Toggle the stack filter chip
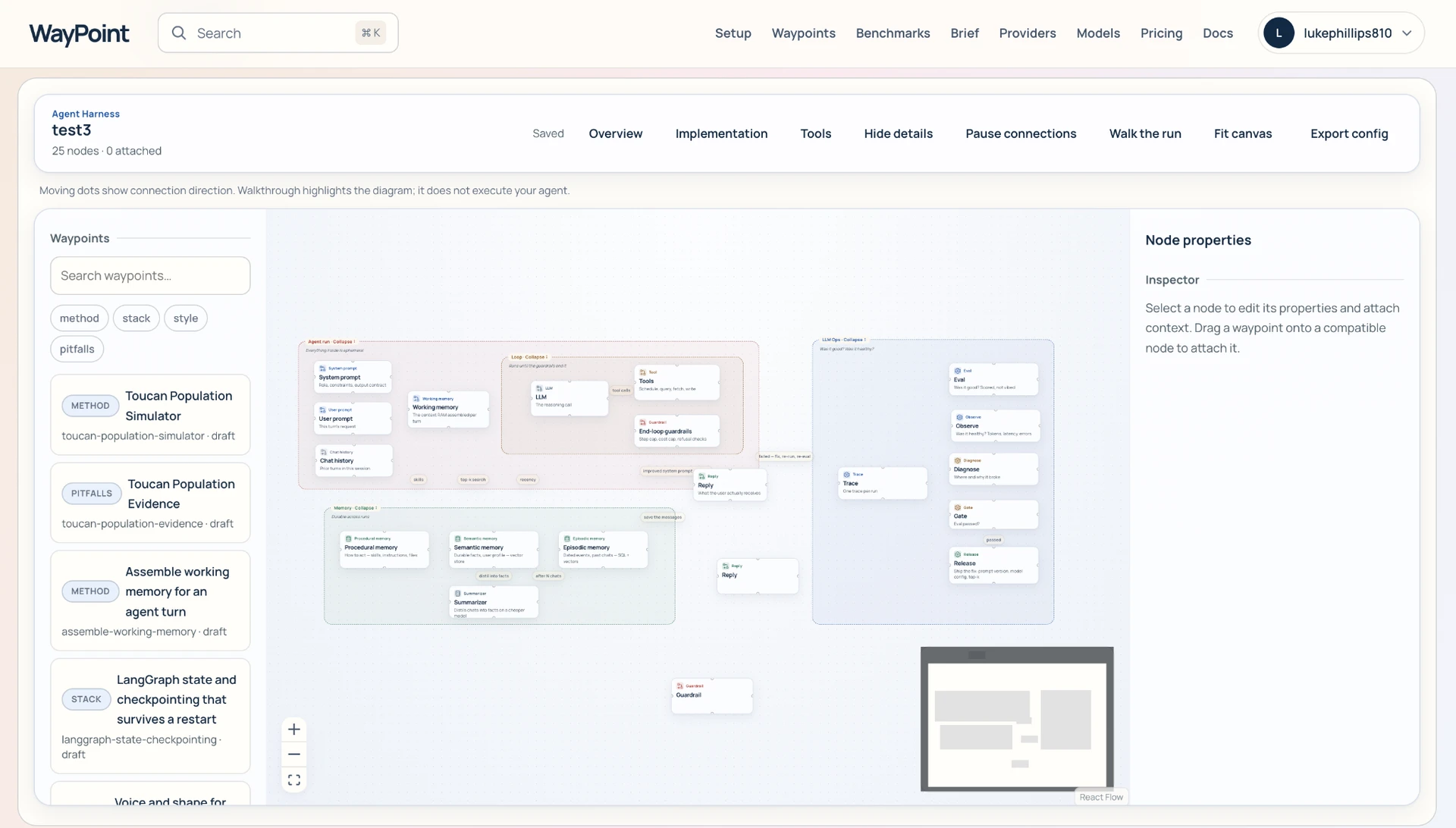Viewport: 1456px width, 828px height. click(x=136, y=318)
